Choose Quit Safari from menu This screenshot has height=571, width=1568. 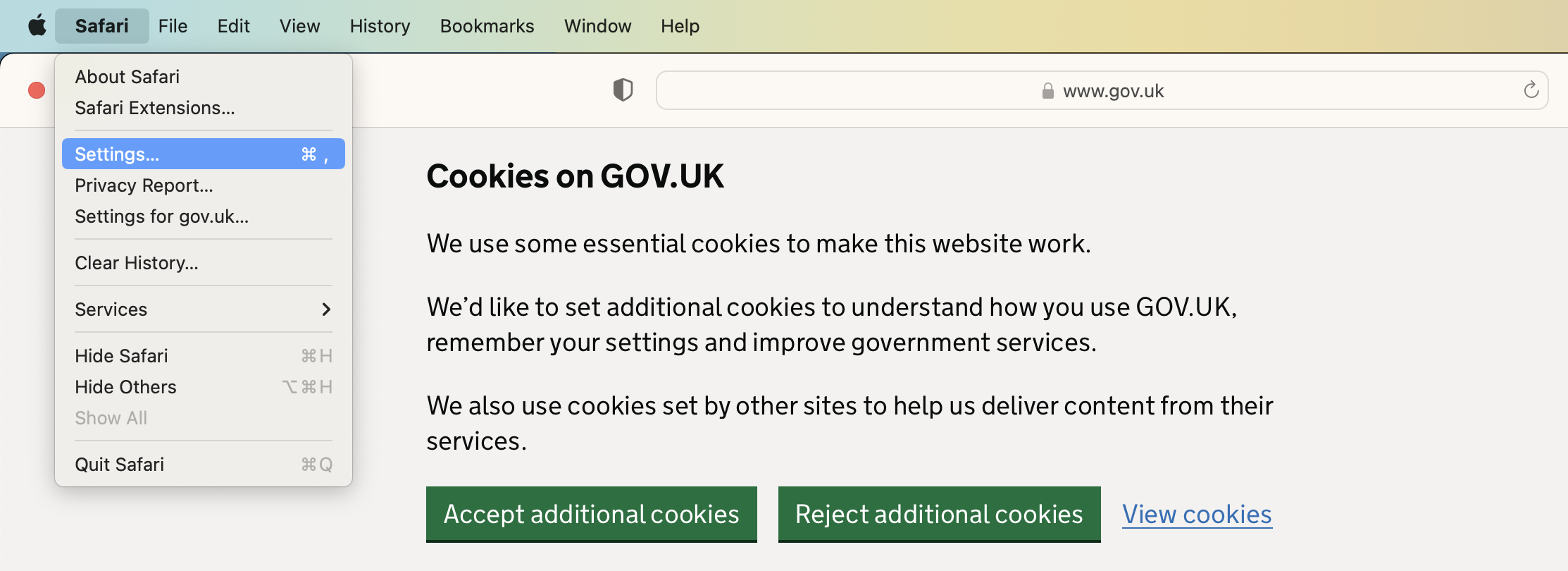click(204, 465)
